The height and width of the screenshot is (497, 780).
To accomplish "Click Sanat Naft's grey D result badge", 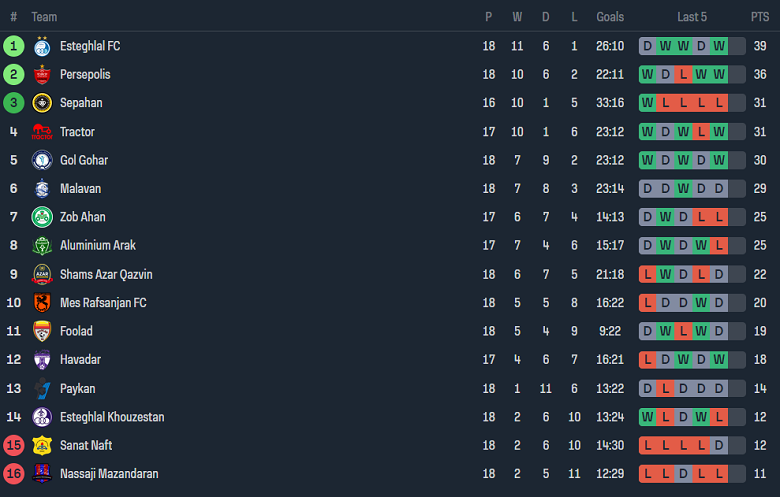I will coord(719,445).
